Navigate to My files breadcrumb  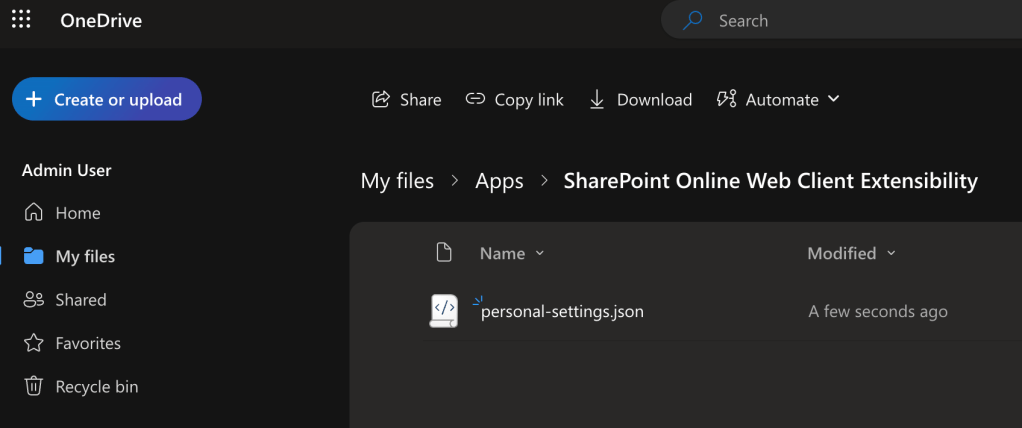pyautogui.click(x=397, y=181)
